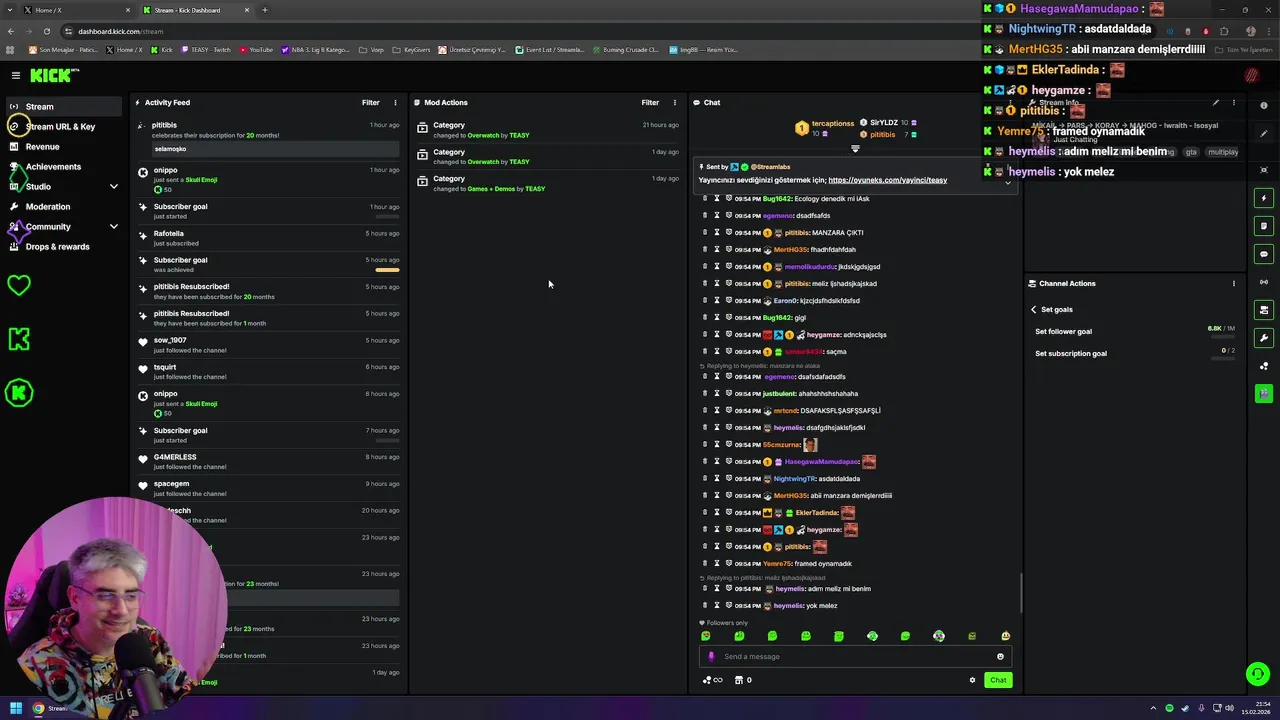
Task: Open the Mod Actions Filter
Action: [x=650, y=102]
